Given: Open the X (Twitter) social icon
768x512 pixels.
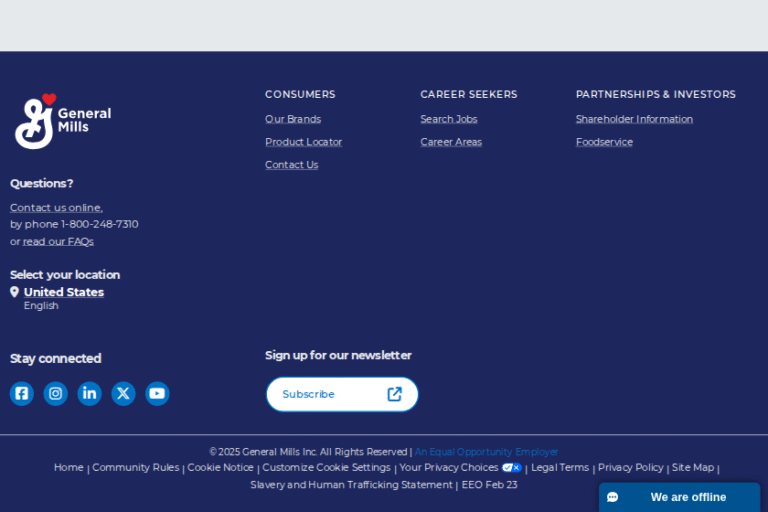Looking at the screenshot, I should click(x=123, y=394).
